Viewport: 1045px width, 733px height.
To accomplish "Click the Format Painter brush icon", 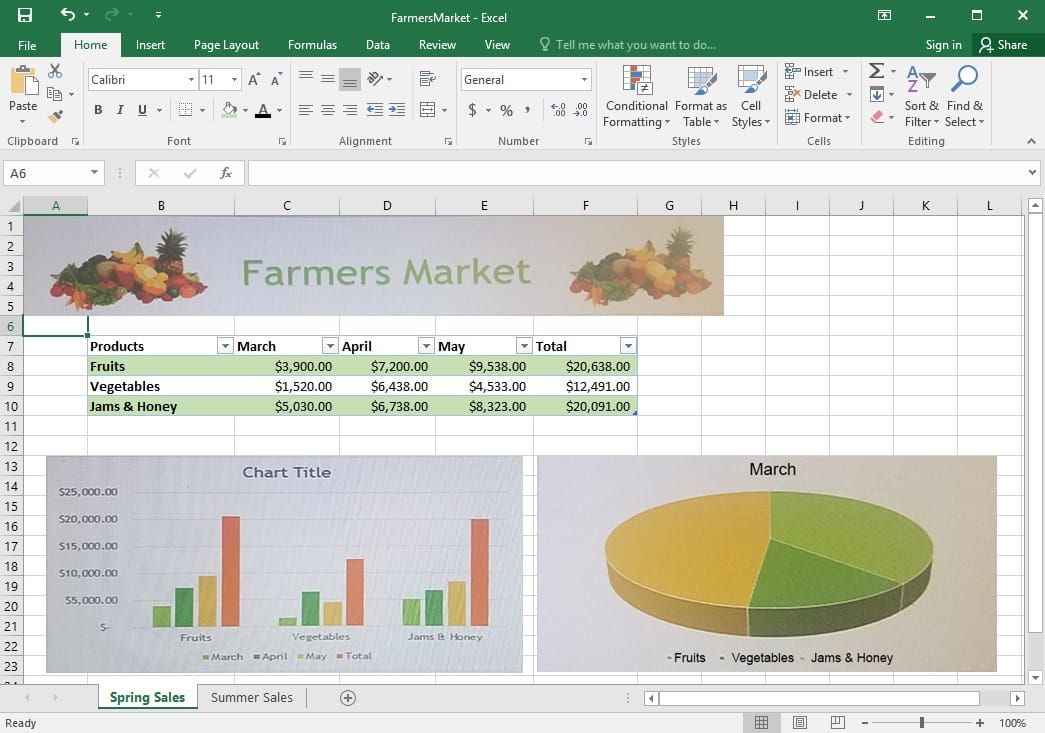I will 55,117.
